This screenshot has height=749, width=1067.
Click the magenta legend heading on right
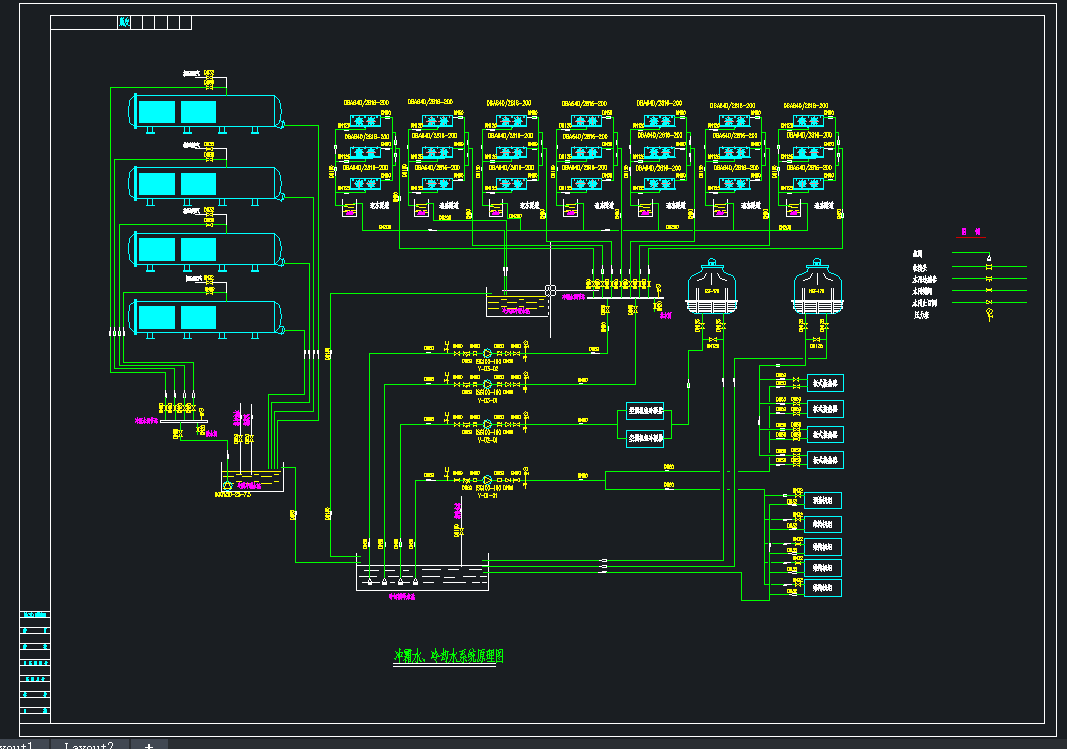(971, 231)
